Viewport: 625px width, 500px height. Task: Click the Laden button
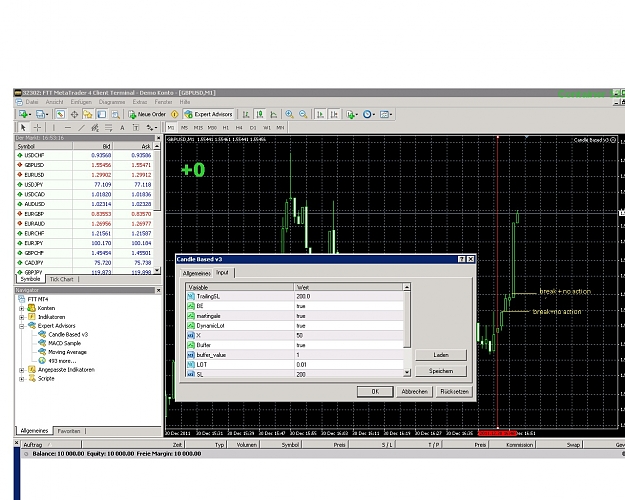(x=441, y=355)
